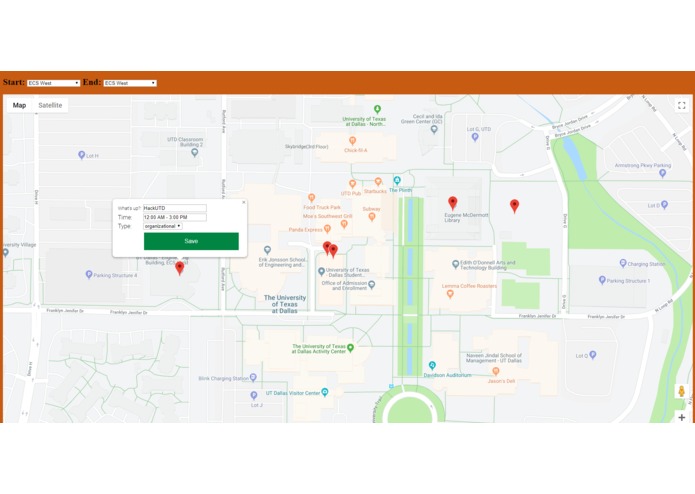This screenshot has height=494, width=695.
Task: Click the Chick-fil-A restaurant pin
Action: (352, 141)
